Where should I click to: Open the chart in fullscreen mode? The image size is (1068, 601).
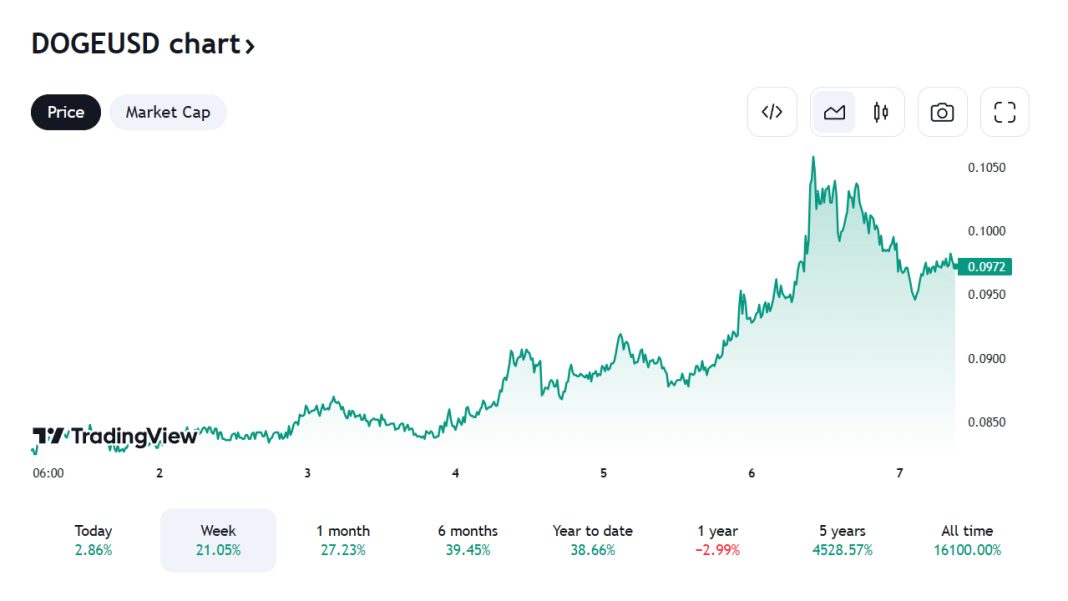pos(1005,112)
